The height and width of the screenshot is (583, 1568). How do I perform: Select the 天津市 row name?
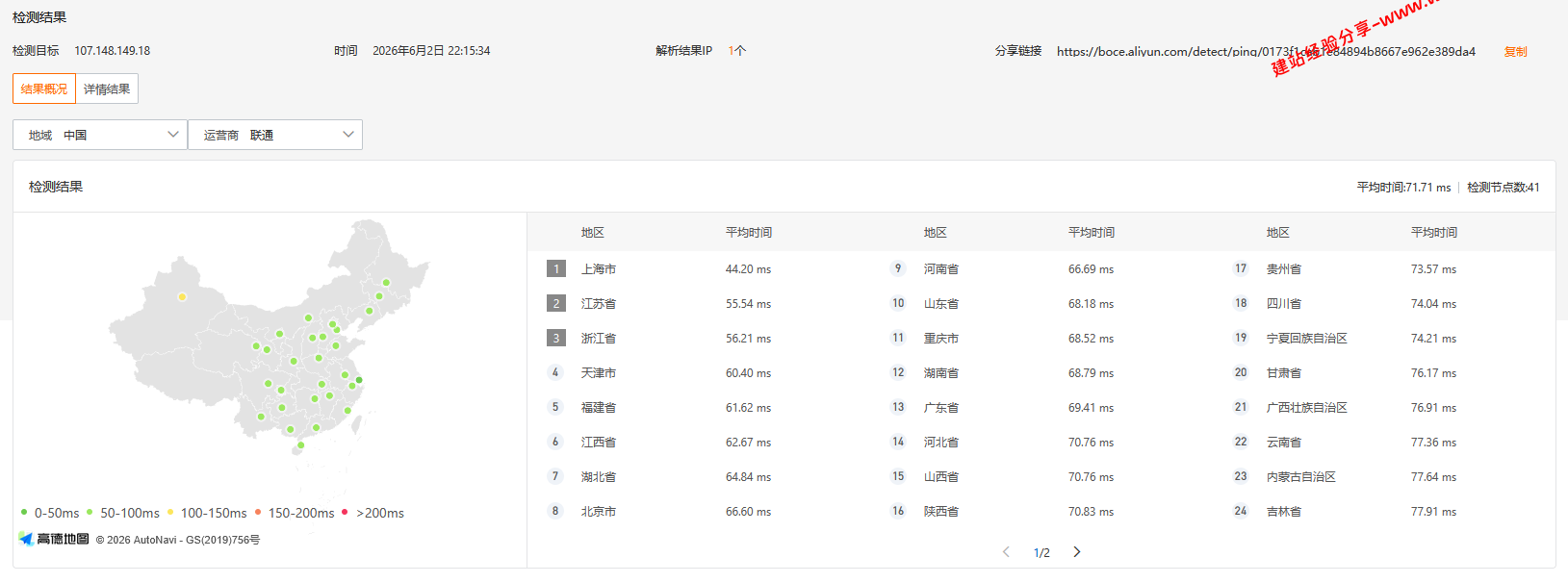[x=599, y=373]
